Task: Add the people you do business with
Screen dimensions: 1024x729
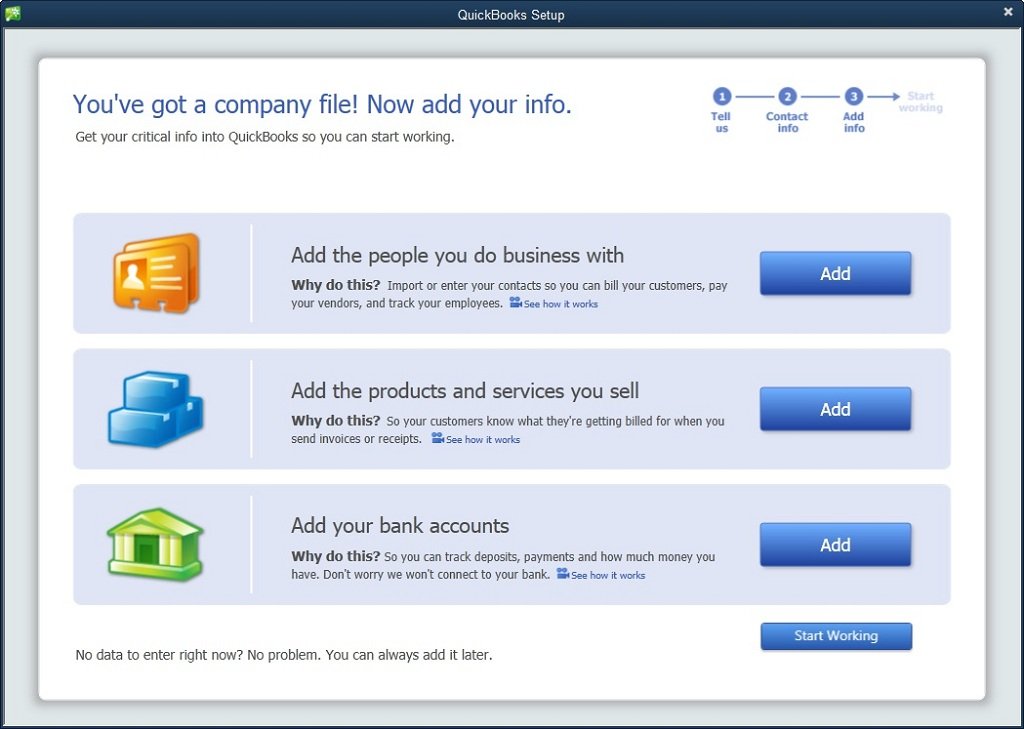Action: pos(836,272)
